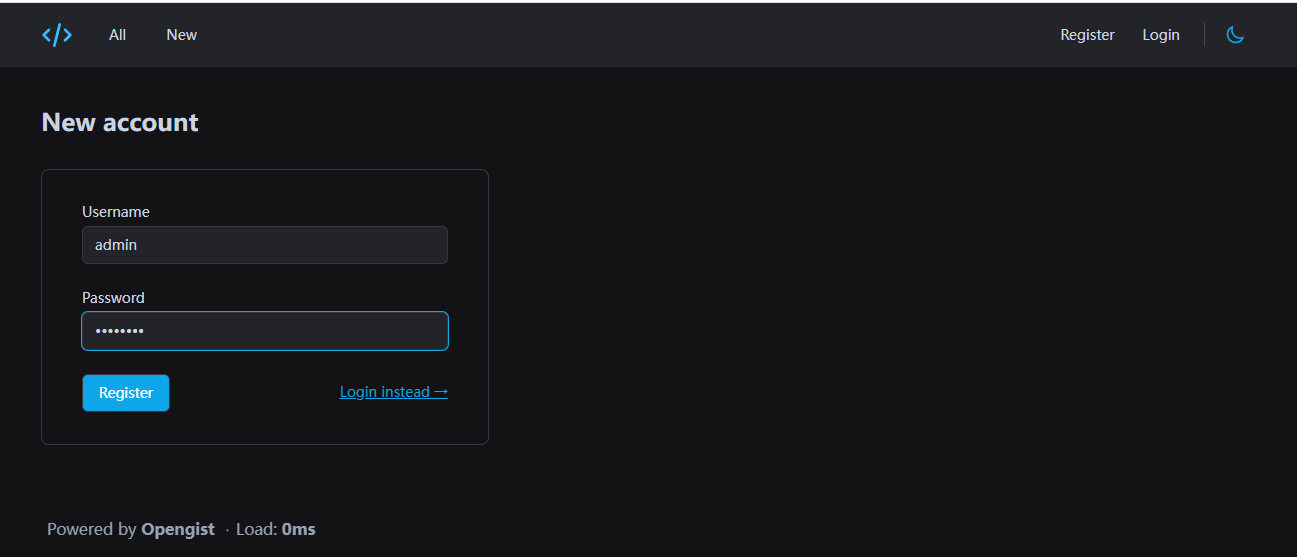Click the Password label text
The width and height of the screenshot is (1297, 557).
click(x=113, y=298)
